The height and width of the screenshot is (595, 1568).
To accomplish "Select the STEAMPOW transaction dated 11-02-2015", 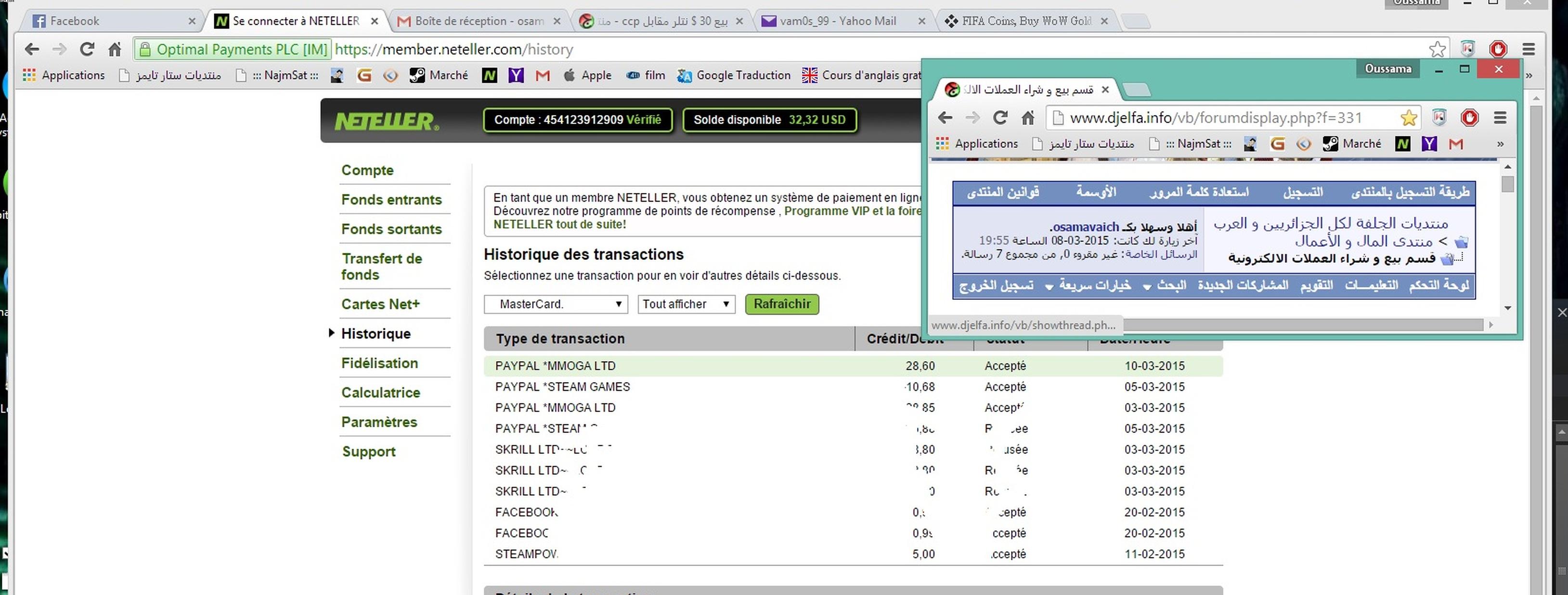I will click(853, 554).
